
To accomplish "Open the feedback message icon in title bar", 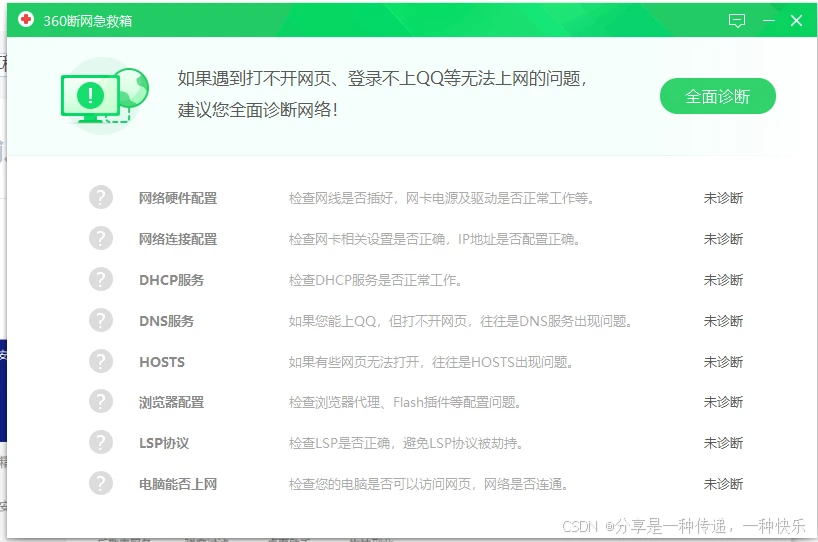I will 737,21.
